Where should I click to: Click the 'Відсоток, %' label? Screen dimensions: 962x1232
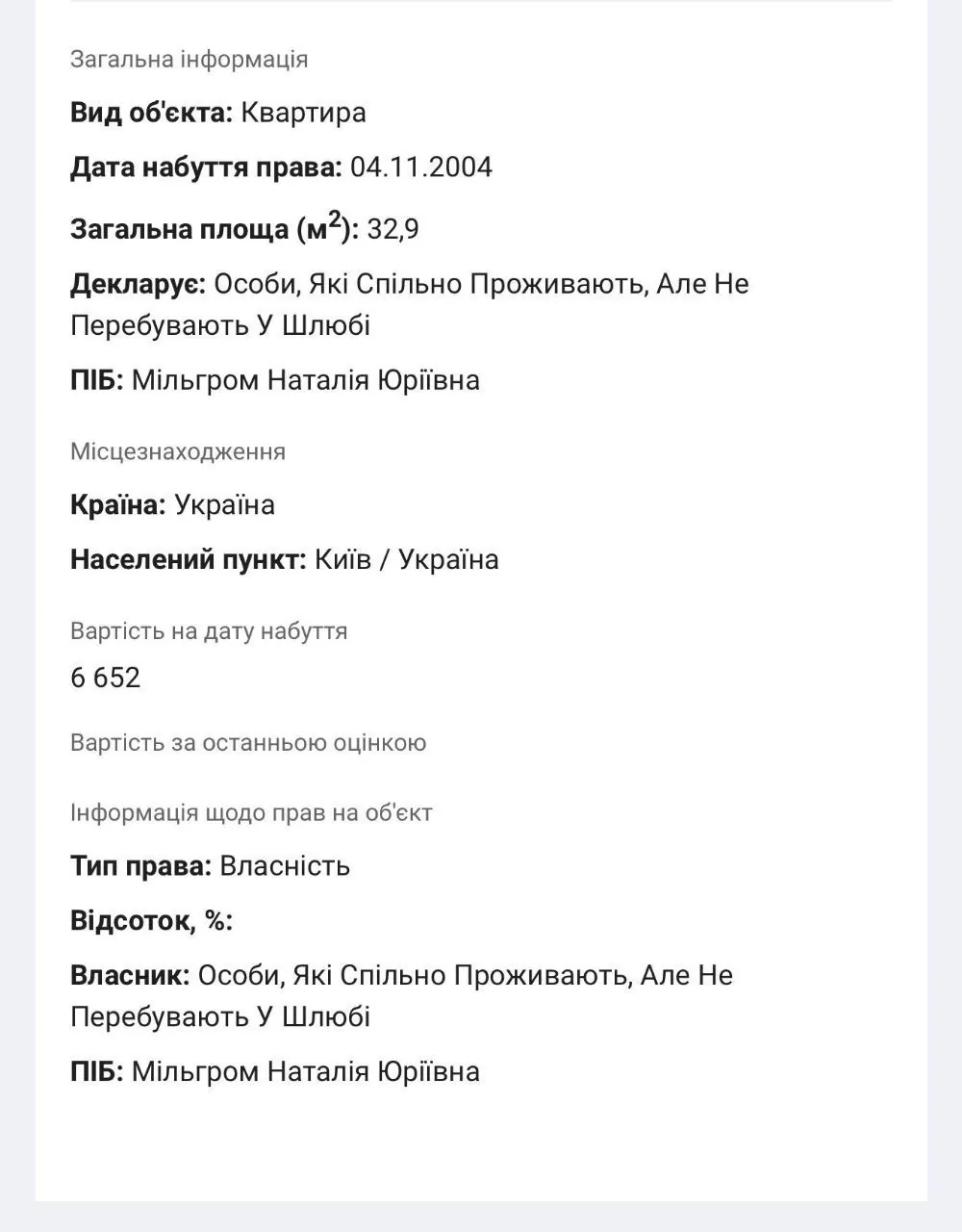(151, 921)
